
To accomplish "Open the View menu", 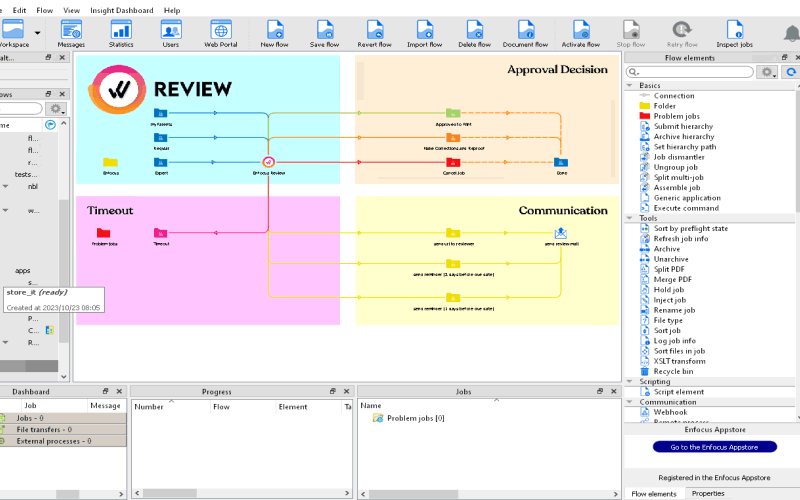I will point(71,10).
